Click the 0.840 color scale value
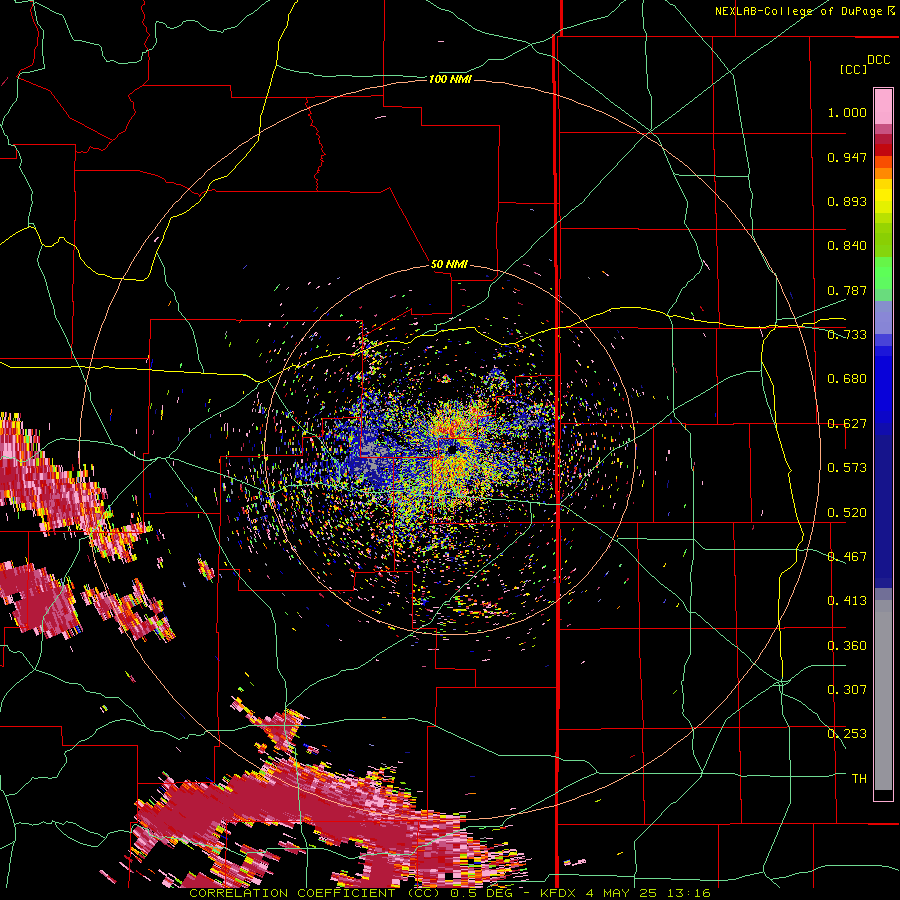 click(x=847, y=246)
